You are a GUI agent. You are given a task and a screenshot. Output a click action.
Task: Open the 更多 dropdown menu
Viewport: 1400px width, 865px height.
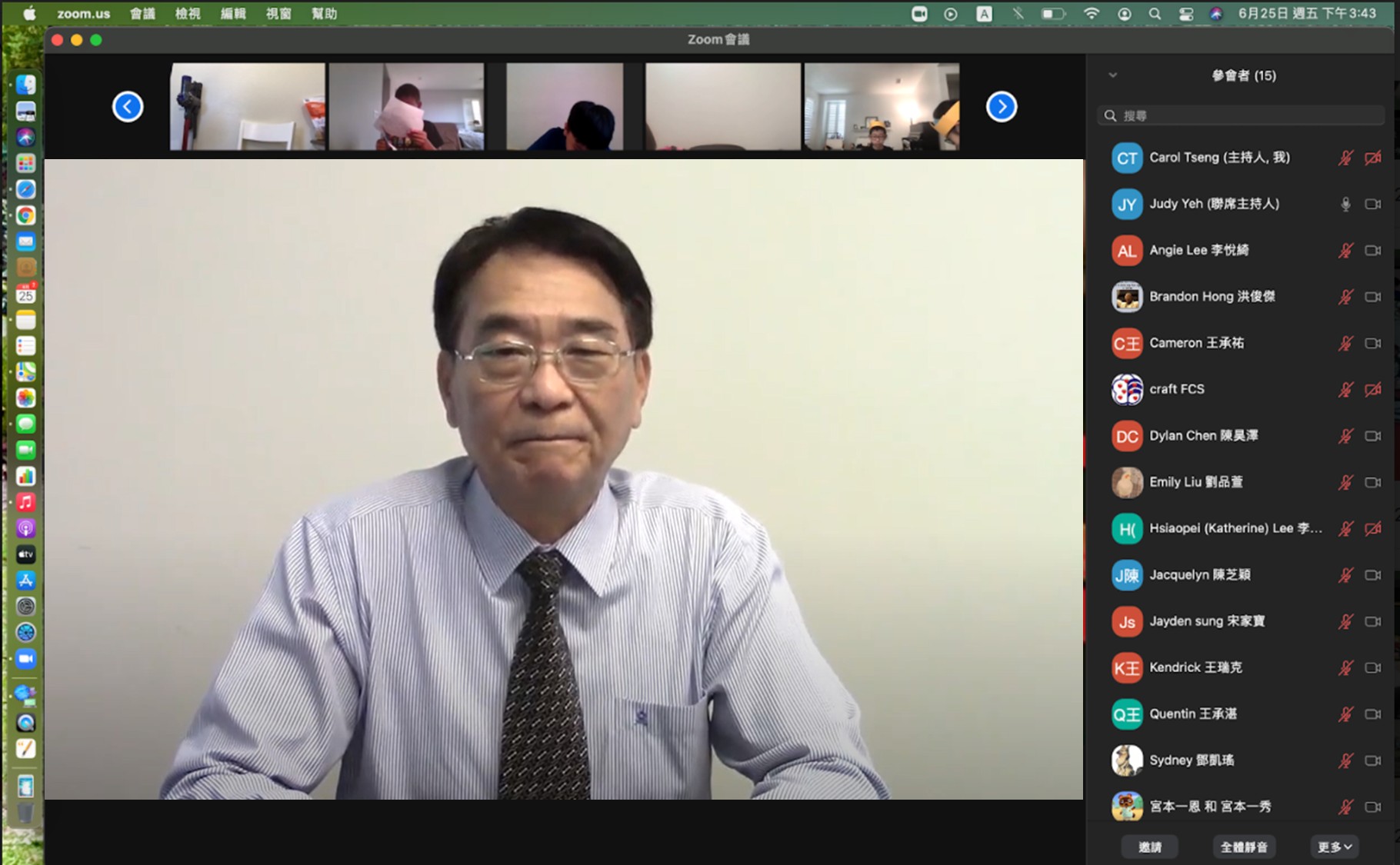[x=1334, y=847]
